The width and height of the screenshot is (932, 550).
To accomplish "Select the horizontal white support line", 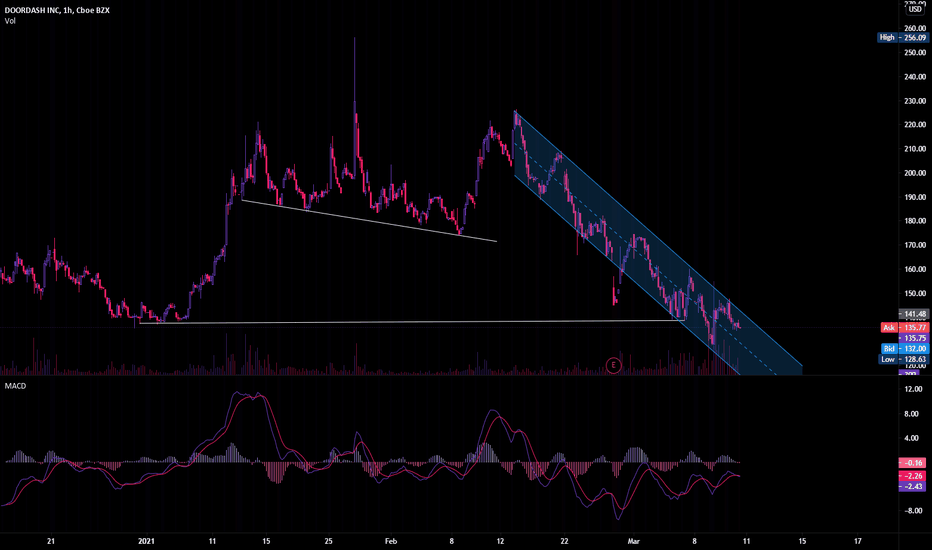I will 410,322.
